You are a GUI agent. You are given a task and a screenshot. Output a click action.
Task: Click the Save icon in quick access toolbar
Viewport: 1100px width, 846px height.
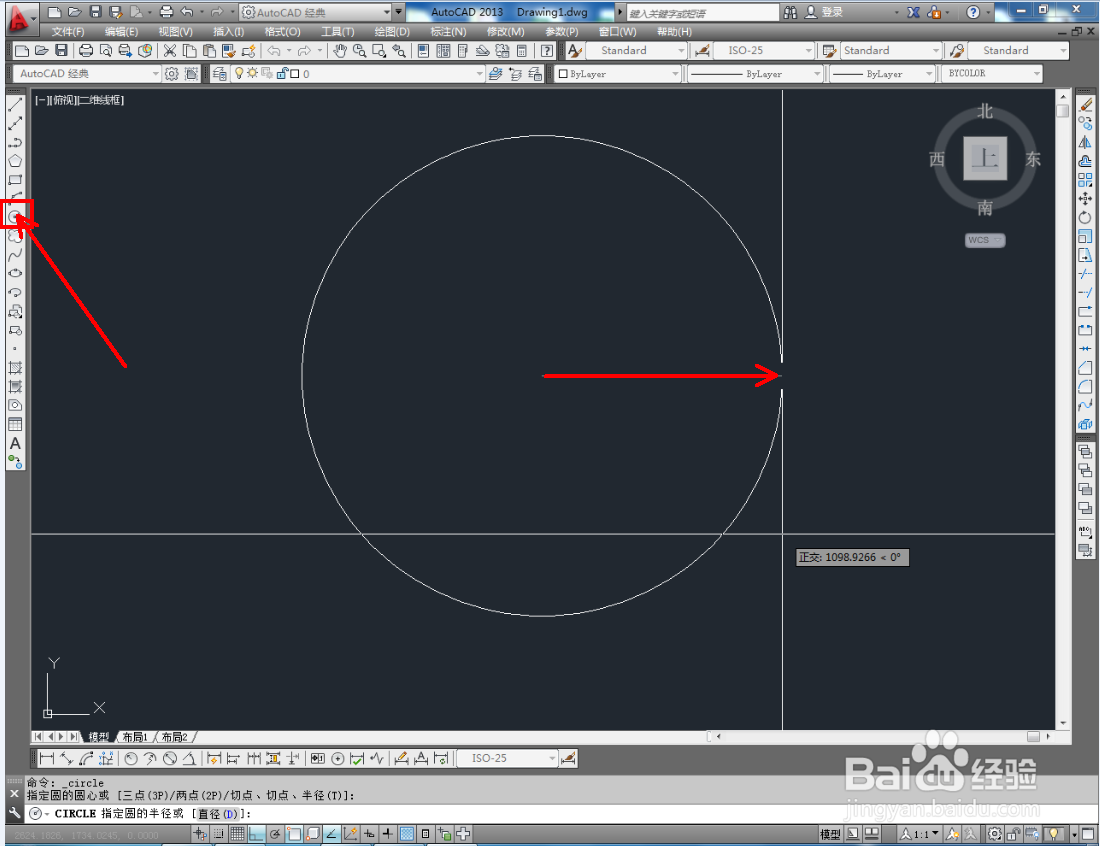pos(96,12)
